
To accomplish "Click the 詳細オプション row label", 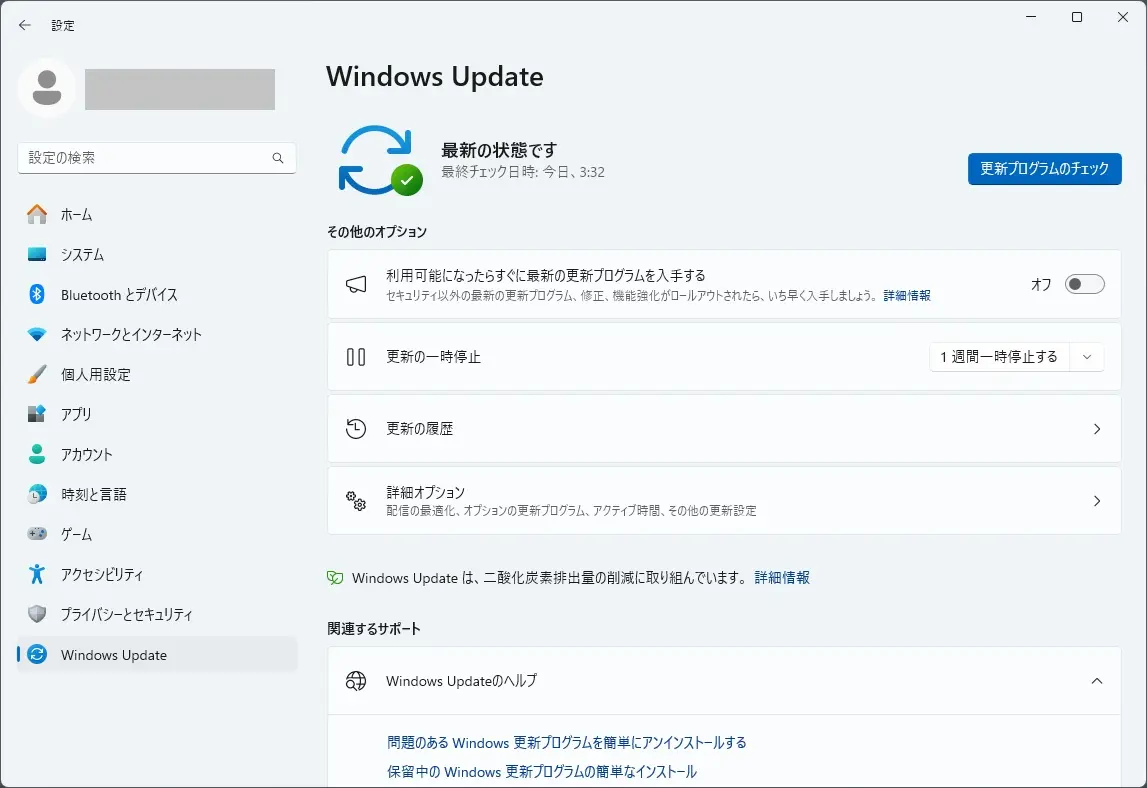I will (426, 492).
